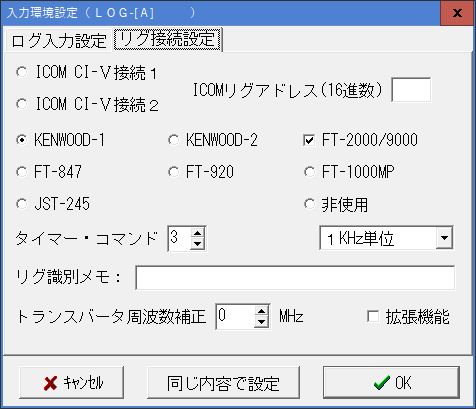Choose the KENWOOD-1 radio option
The image size is (476, 409).
pos(22,140)
